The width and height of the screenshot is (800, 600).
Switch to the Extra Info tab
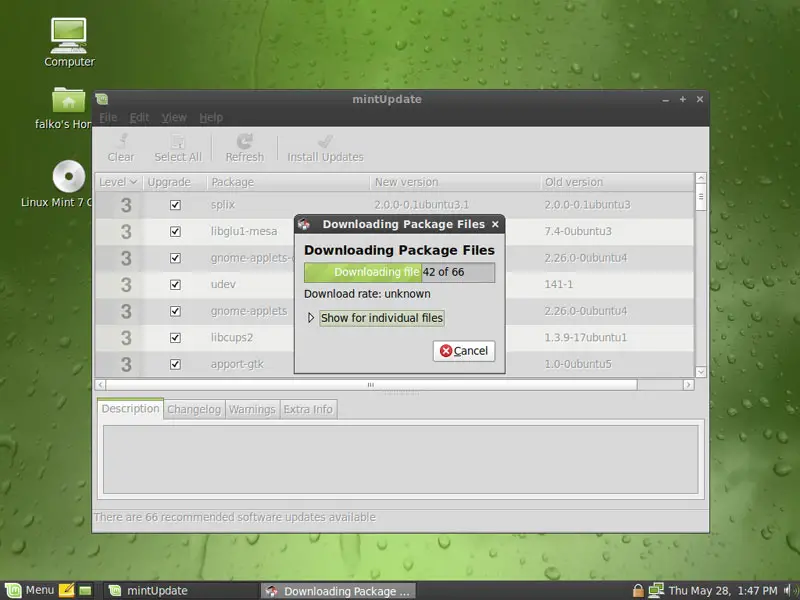308,409
